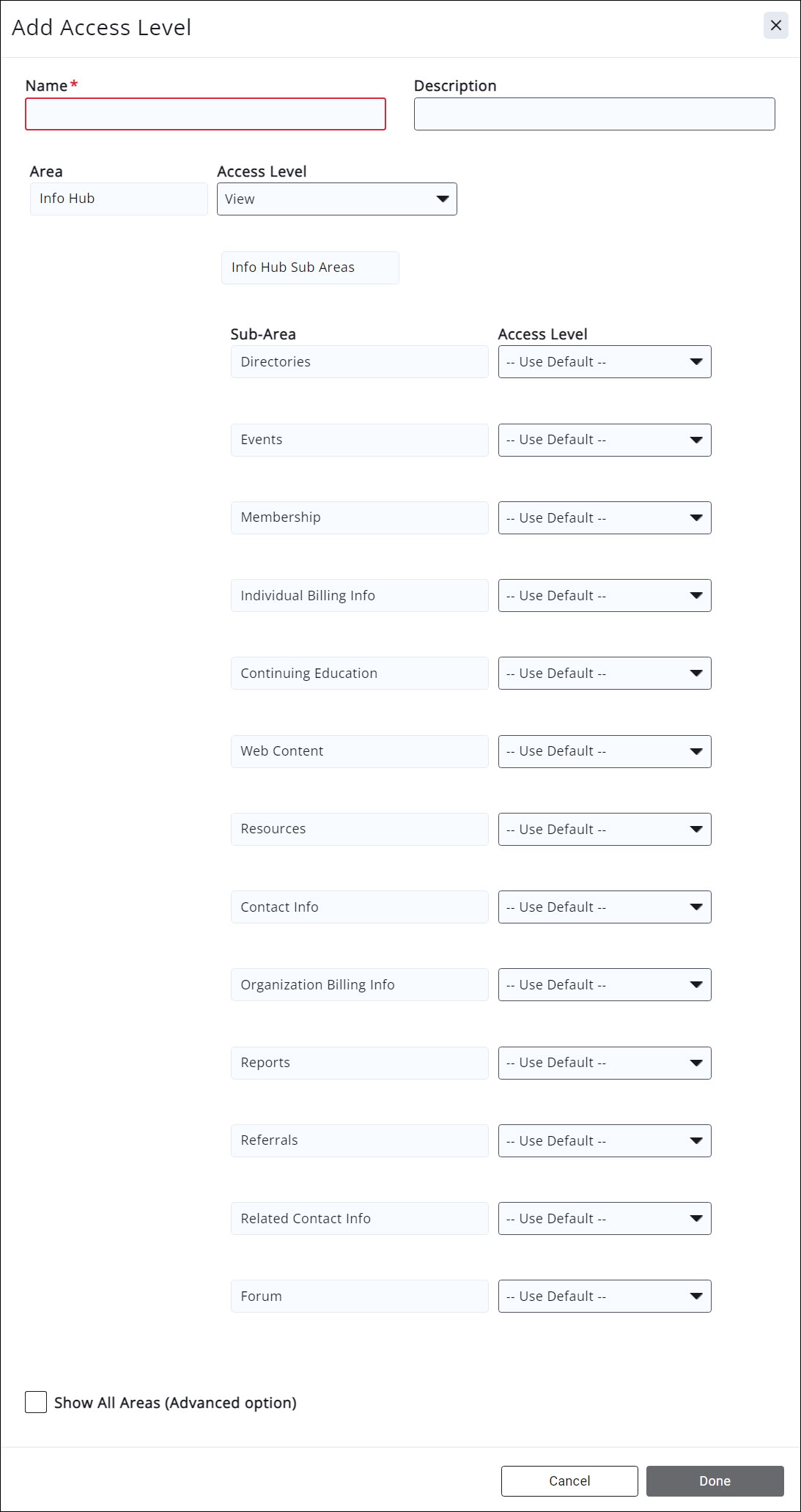801x1512 pixels.
Task: Open the Resources access level dropdown
Action: tap(604, 829)
